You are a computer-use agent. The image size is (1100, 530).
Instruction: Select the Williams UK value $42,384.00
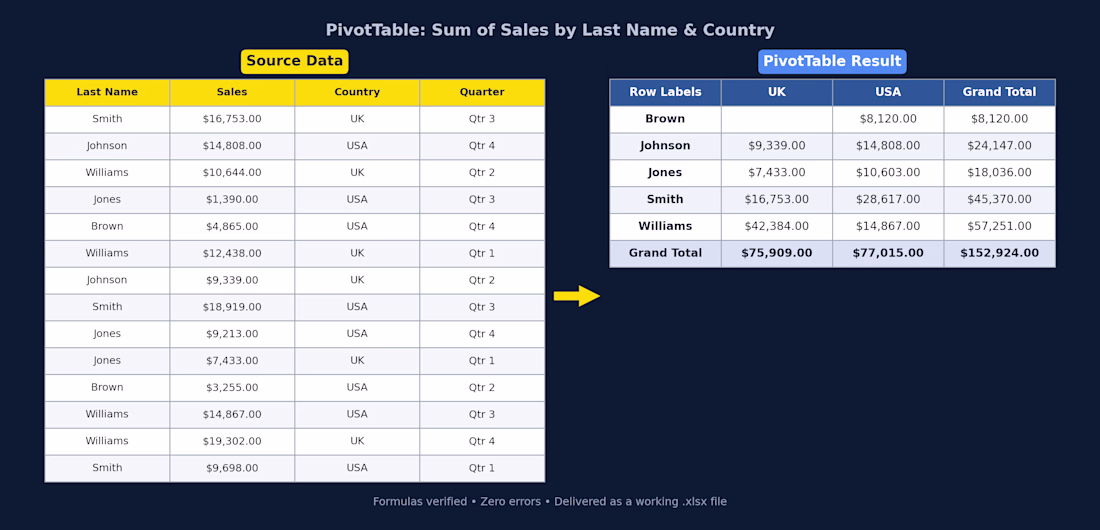tap(777, 227)
